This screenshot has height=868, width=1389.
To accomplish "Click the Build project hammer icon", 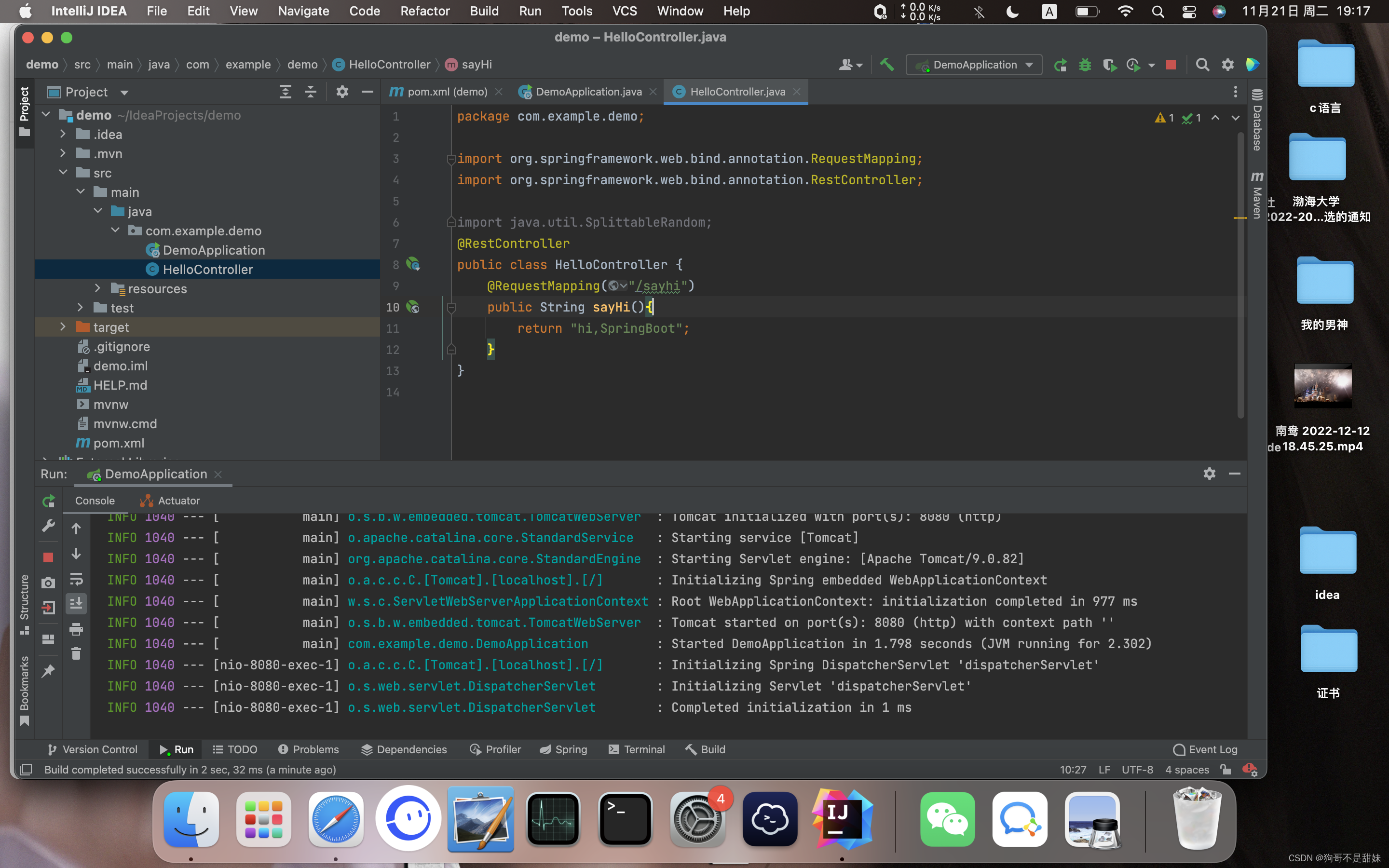I will coord(886,65).
